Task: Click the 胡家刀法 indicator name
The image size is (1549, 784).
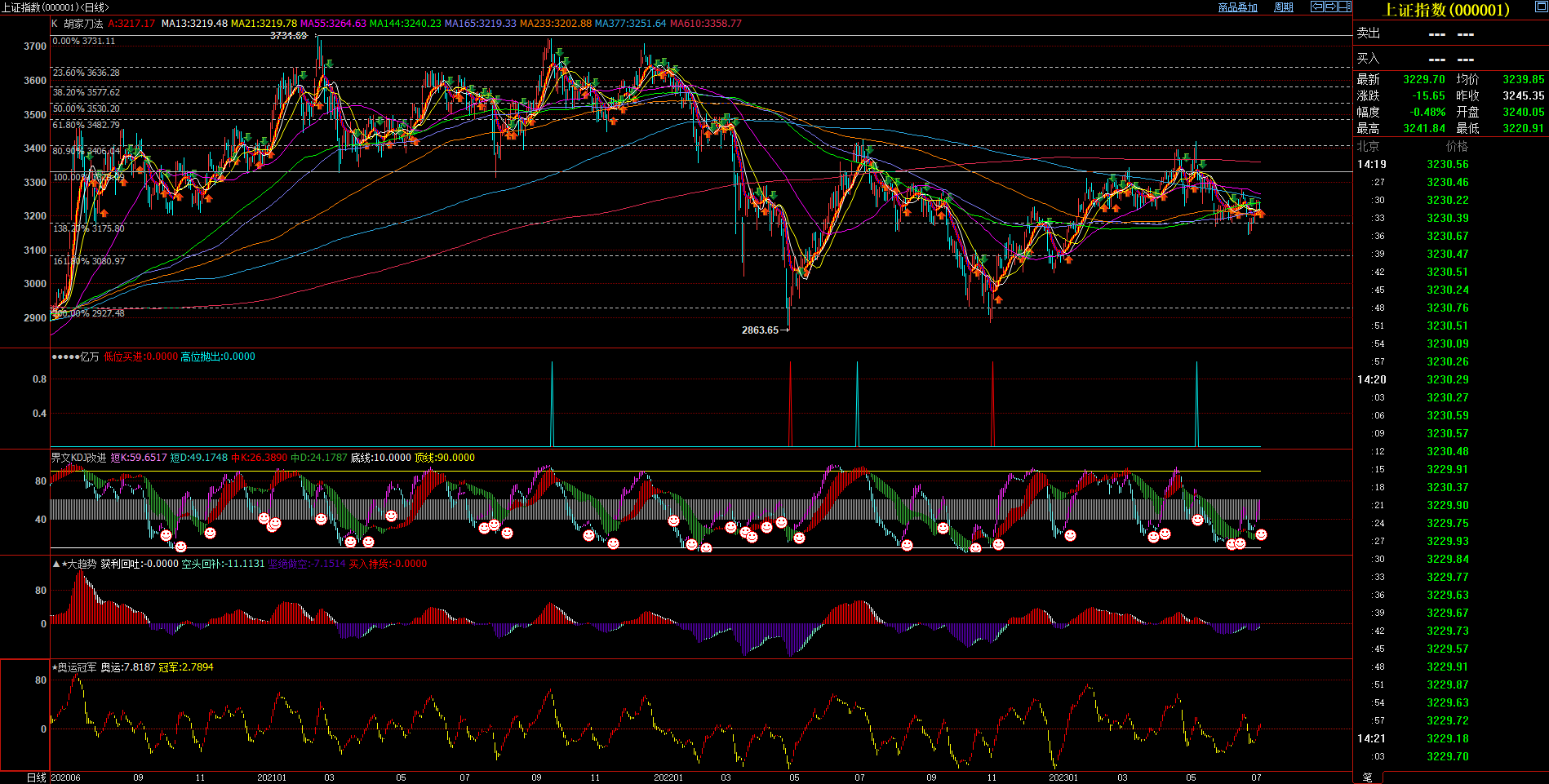Action: click(x=83, y=24)
